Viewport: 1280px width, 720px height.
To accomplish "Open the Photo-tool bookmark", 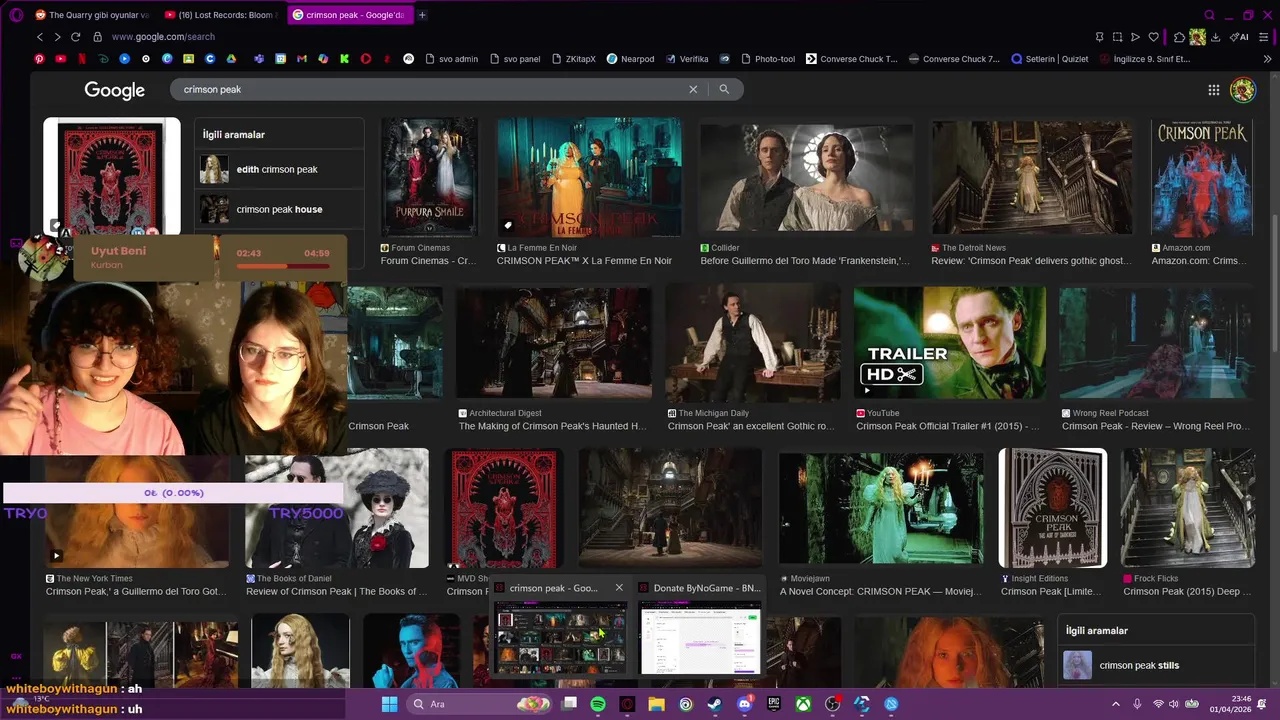I will point(767,59).
